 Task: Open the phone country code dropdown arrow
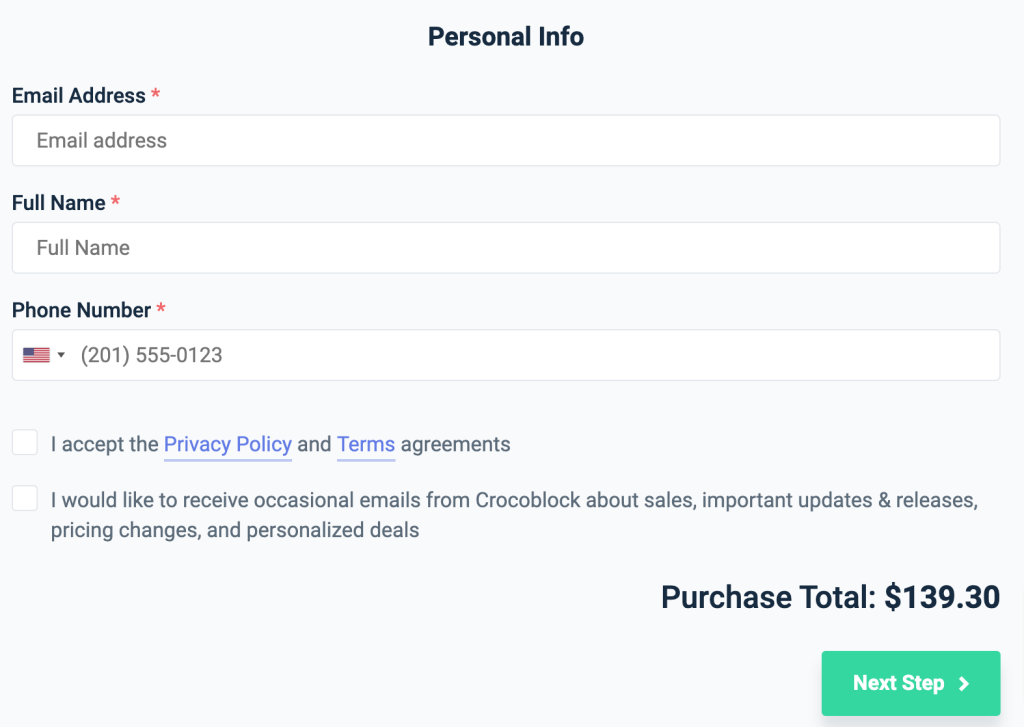pyautogui.click(x=61, y=355)
